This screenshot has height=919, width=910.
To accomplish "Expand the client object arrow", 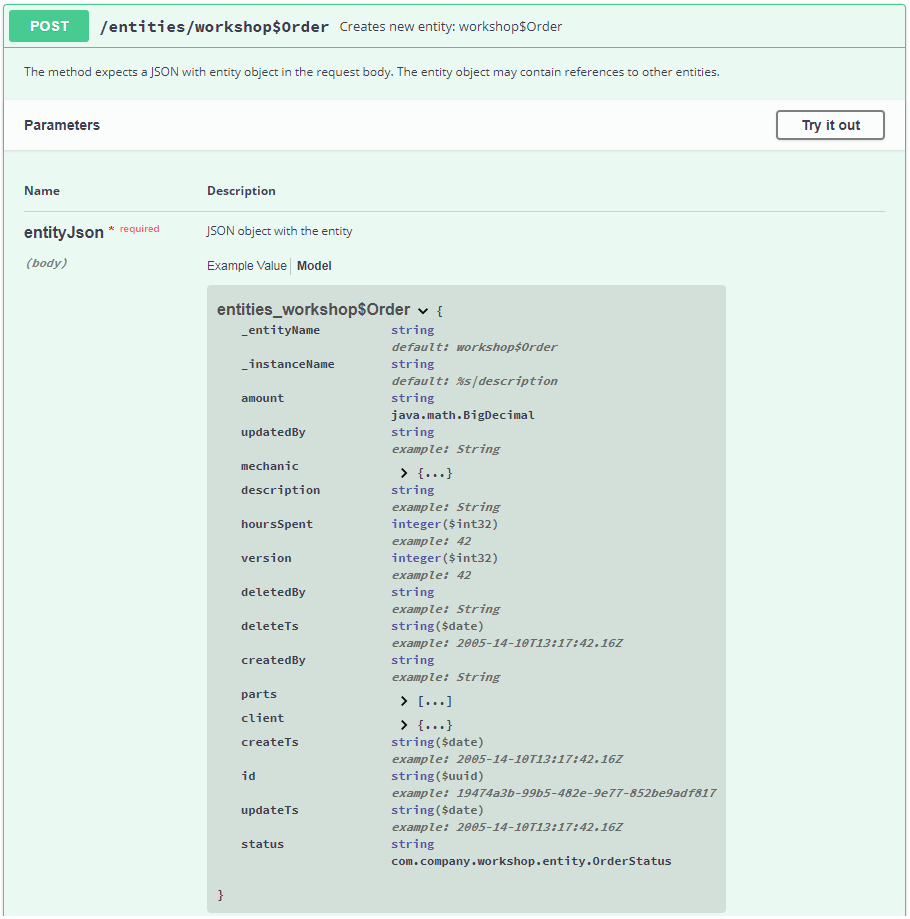I will [x=404, y=724].
